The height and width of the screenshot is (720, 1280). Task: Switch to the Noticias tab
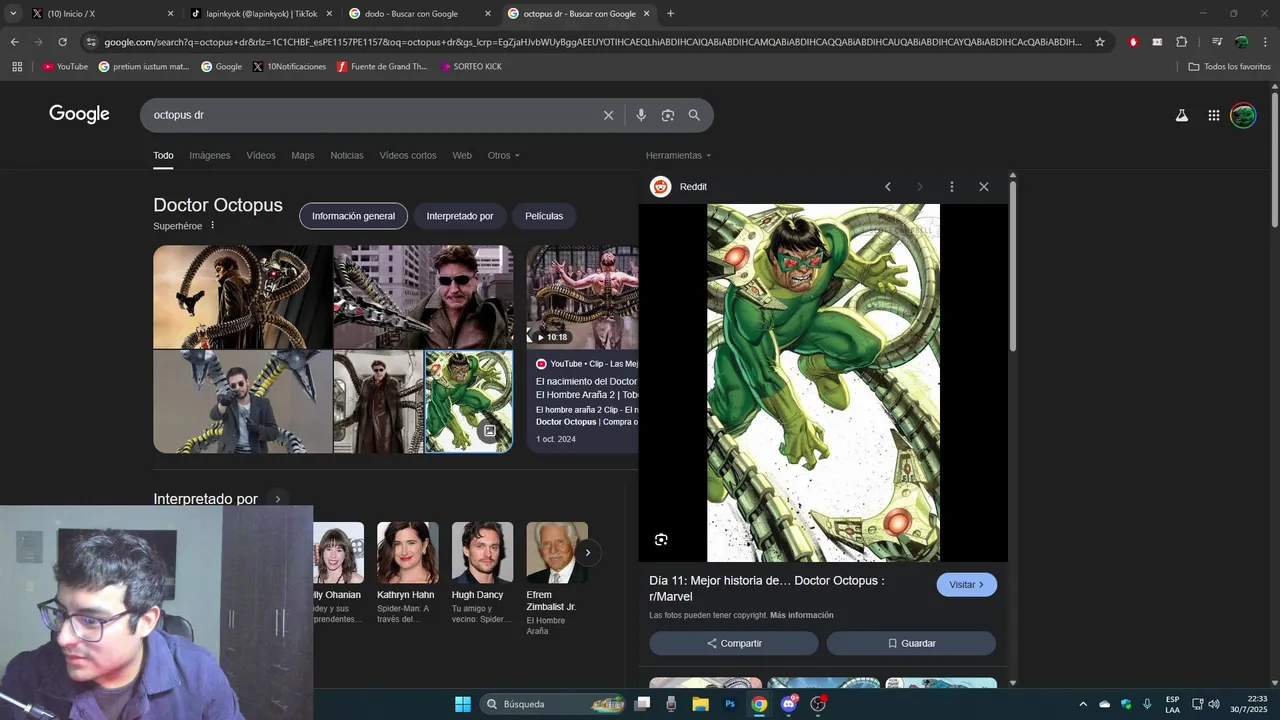(347, 155)
